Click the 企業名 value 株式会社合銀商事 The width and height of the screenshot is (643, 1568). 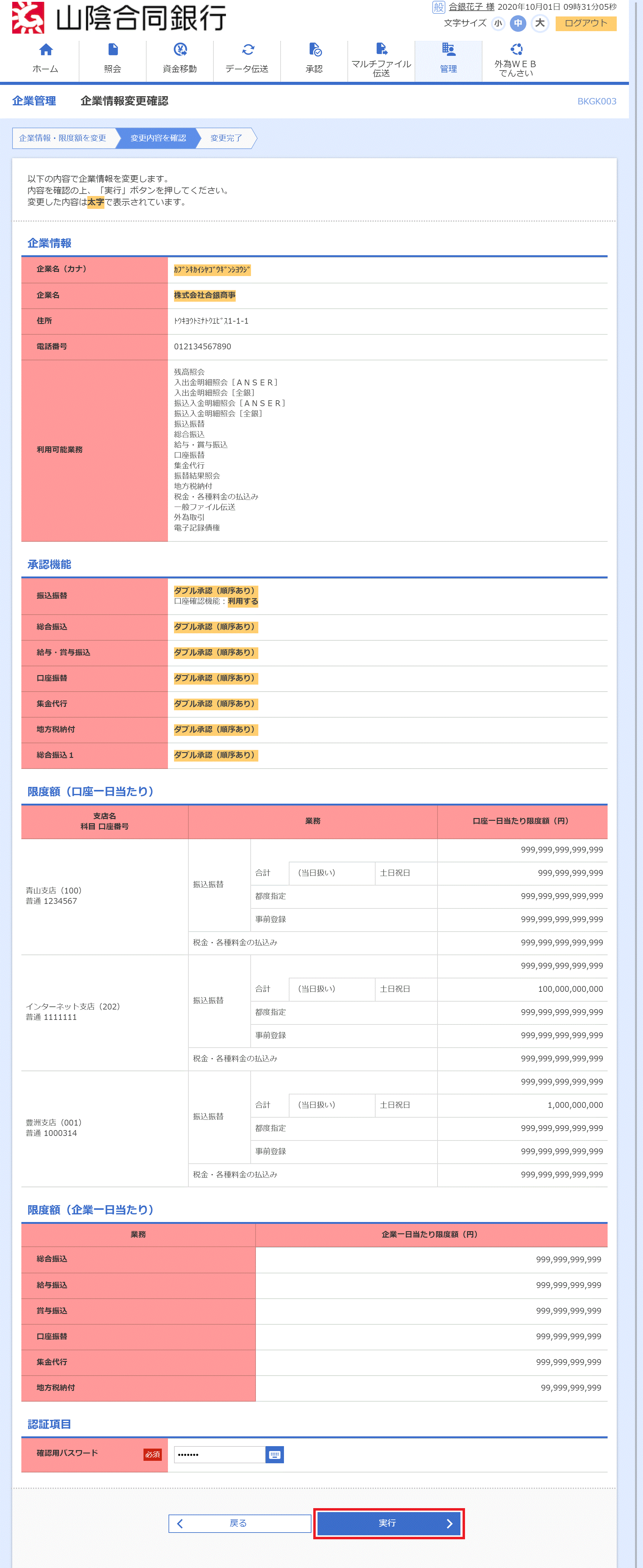[205, 295]
